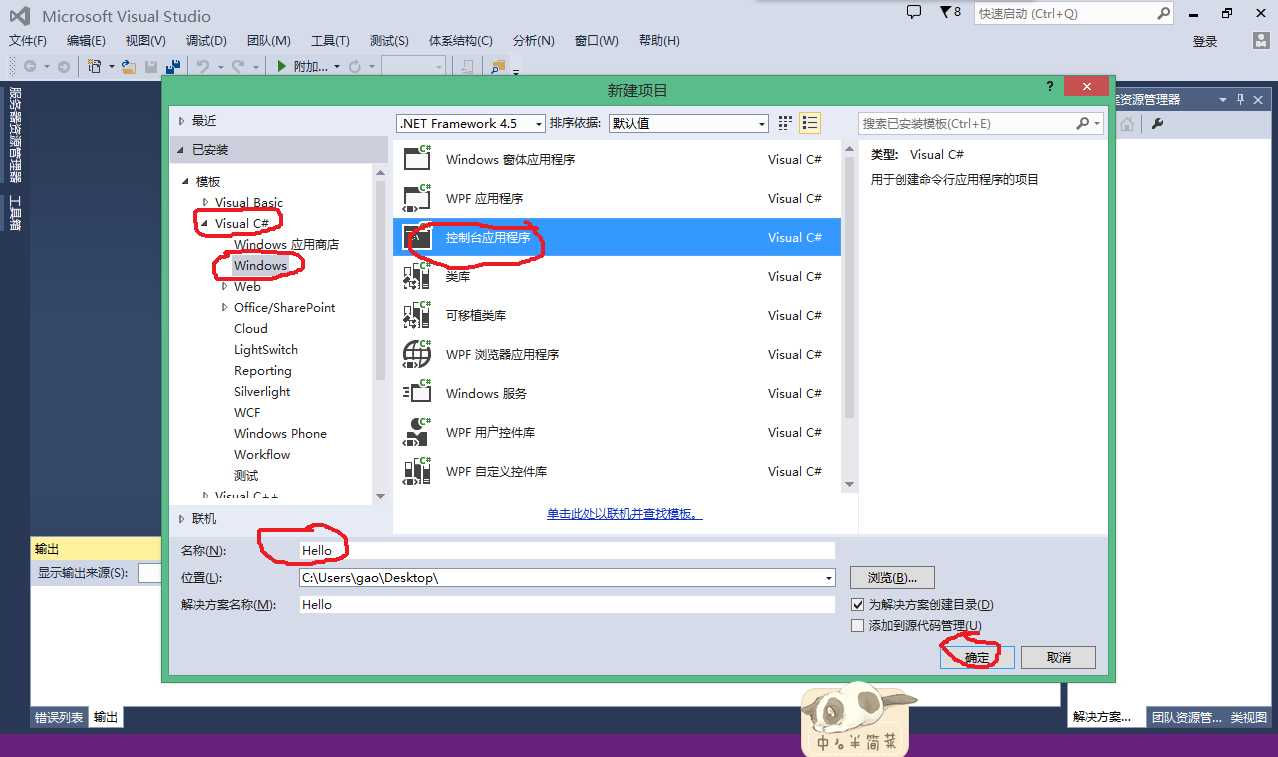Open the 服务器资源管理器 side panel tab
The width and height of the screenshot is (1278, 757).
(x=15, y=134)
